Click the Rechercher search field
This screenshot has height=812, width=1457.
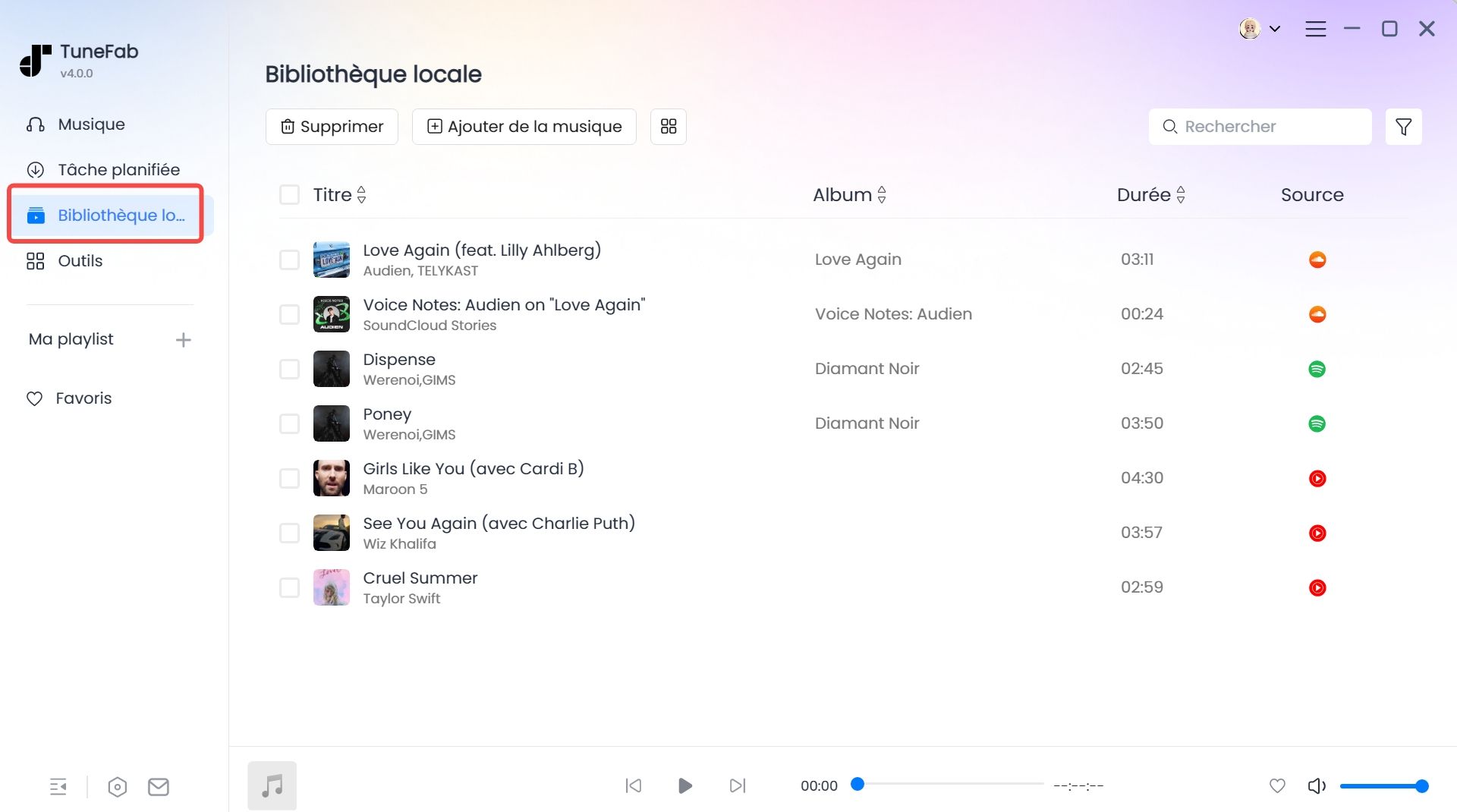coord(1260,126)
